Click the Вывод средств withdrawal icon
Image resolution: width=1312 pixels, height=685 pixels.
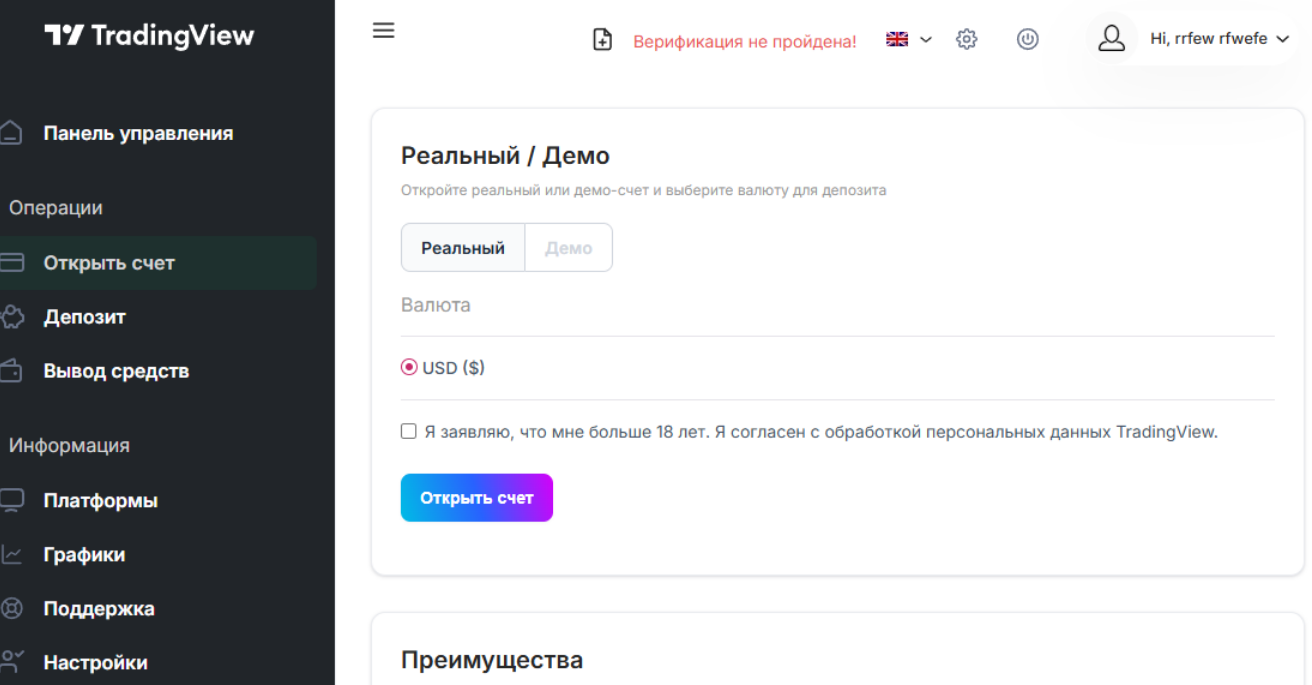click(x=13, y=370)
